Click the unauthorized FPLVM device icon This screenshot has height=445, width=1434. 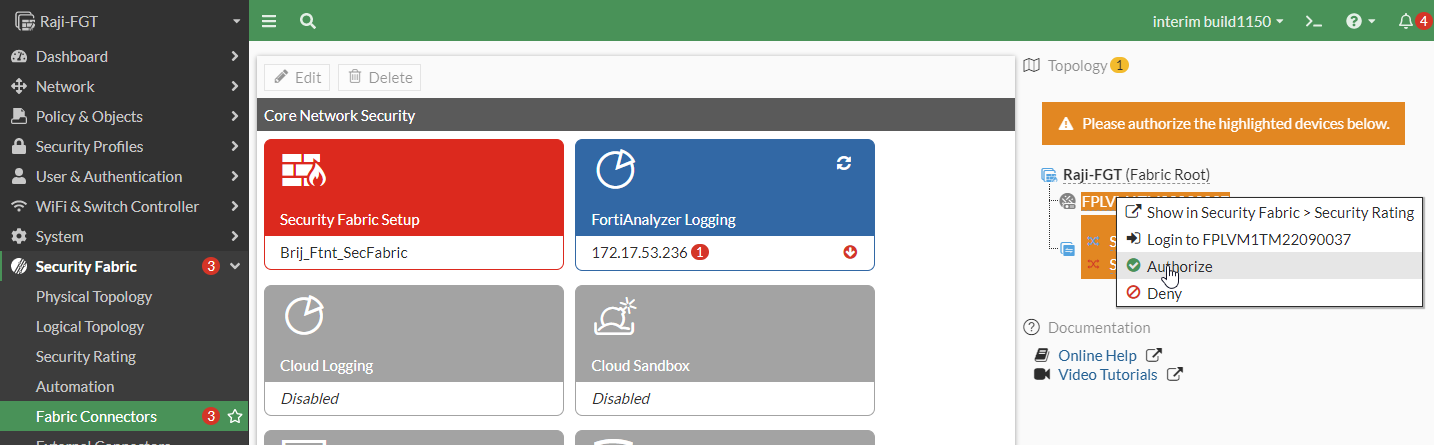pos(1068,201)
